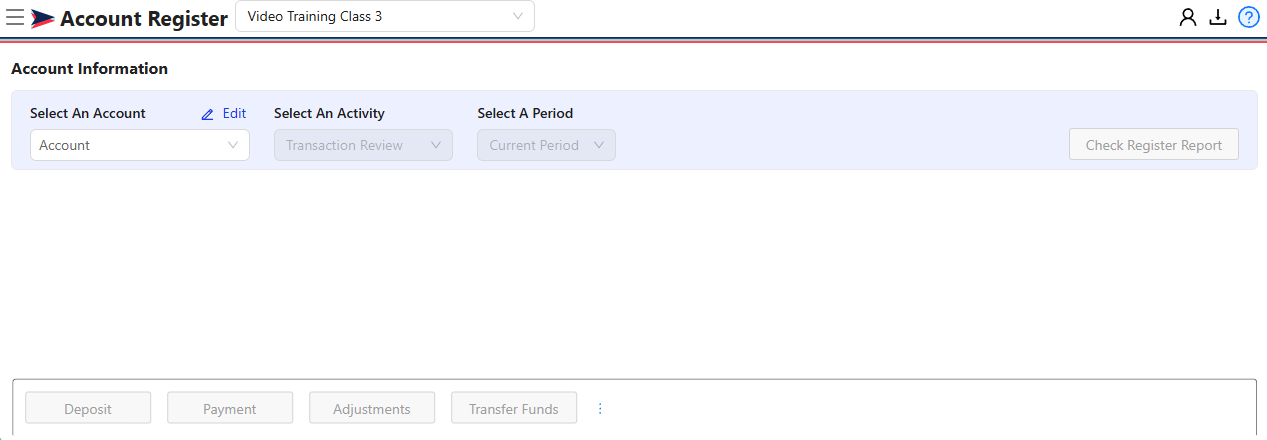Screen dimensions: 1267x440
Task: Open the help question mark icon
Action: click(1248, 17)
